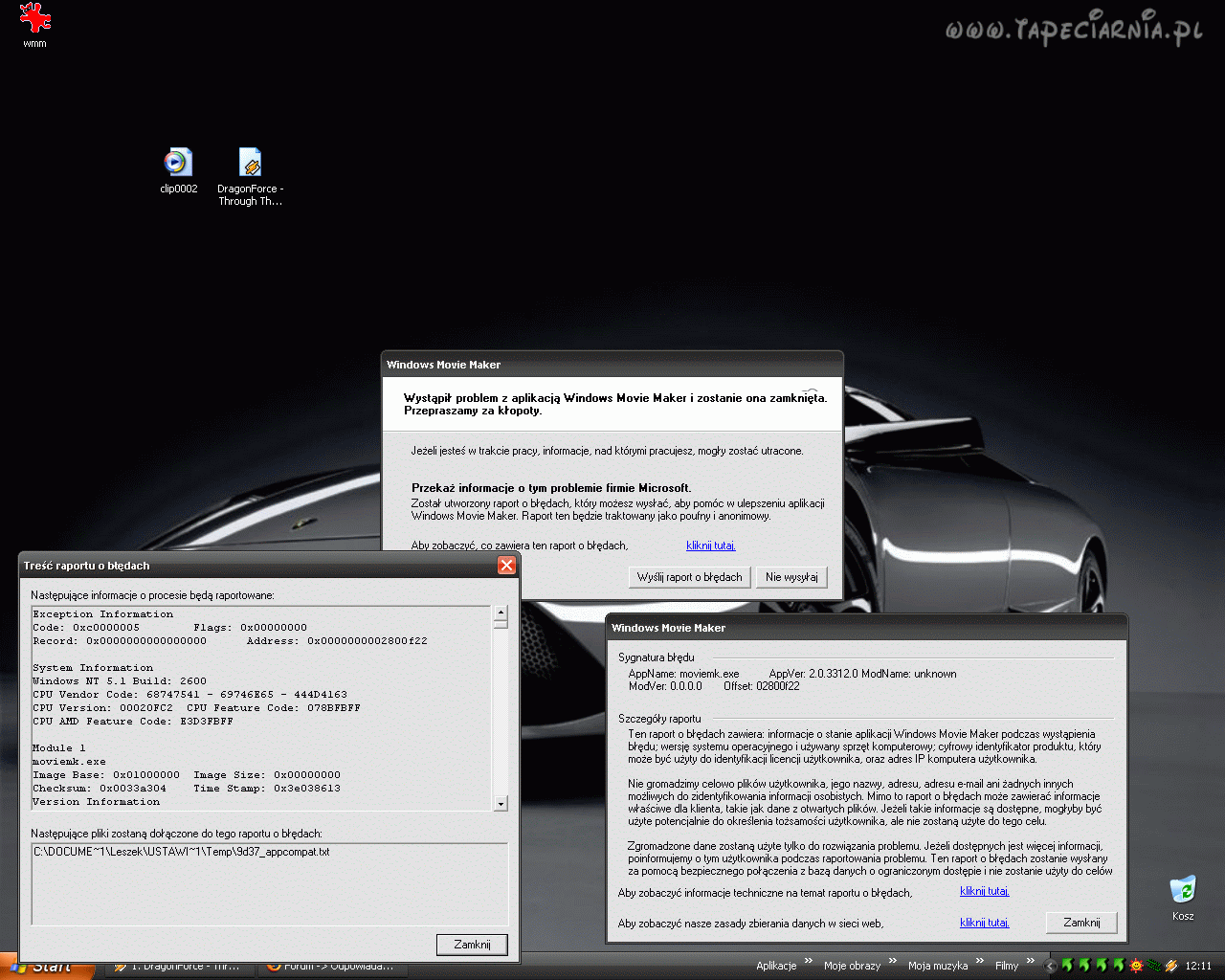
Task: Click the clock showing 12:11
Action: [1198, 966]
